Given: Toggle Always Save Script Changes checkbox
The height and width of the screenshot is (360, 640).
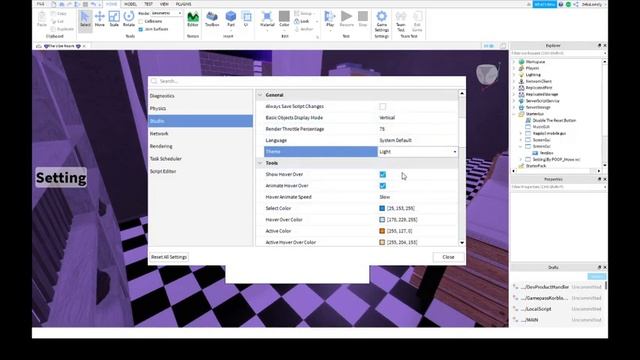Looking at the screenshot, I should coord(382,107).
